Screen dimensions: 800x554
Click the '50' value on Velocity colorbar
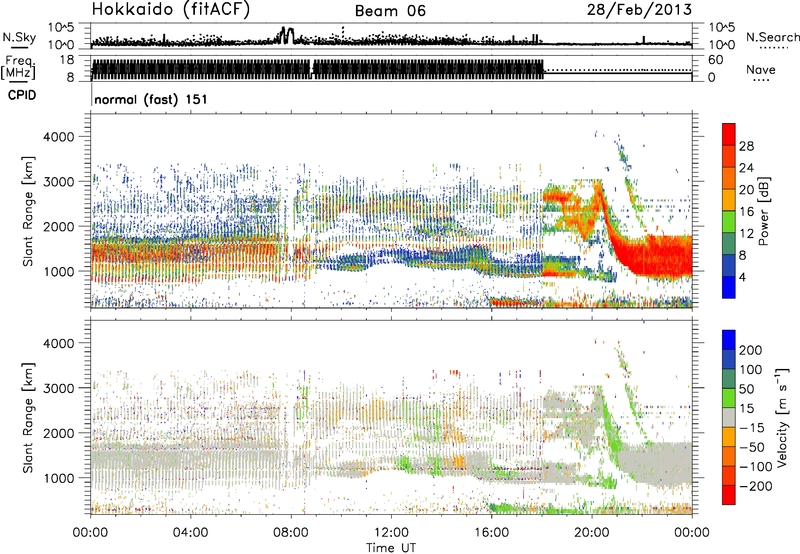(746, 389)
